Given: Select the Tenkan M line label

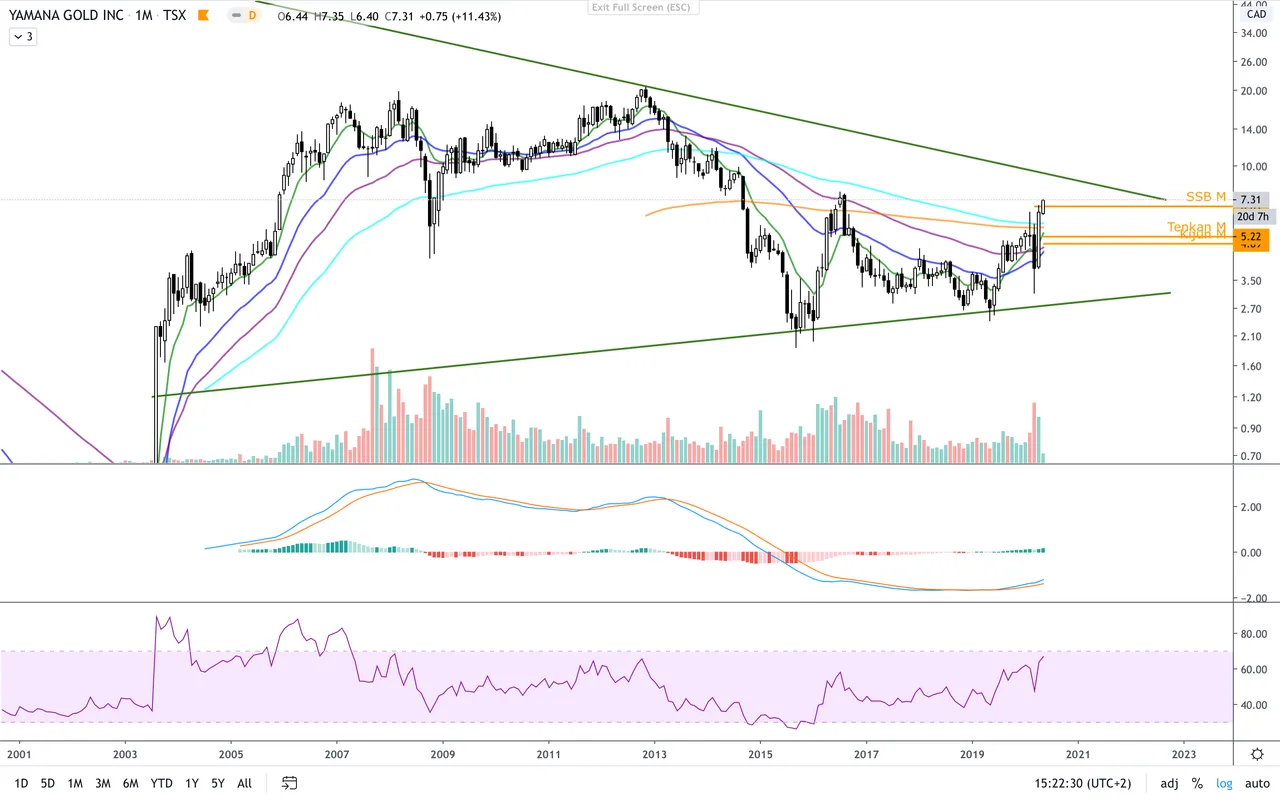Looking at the screenshot, I should tap(1196, 227).
